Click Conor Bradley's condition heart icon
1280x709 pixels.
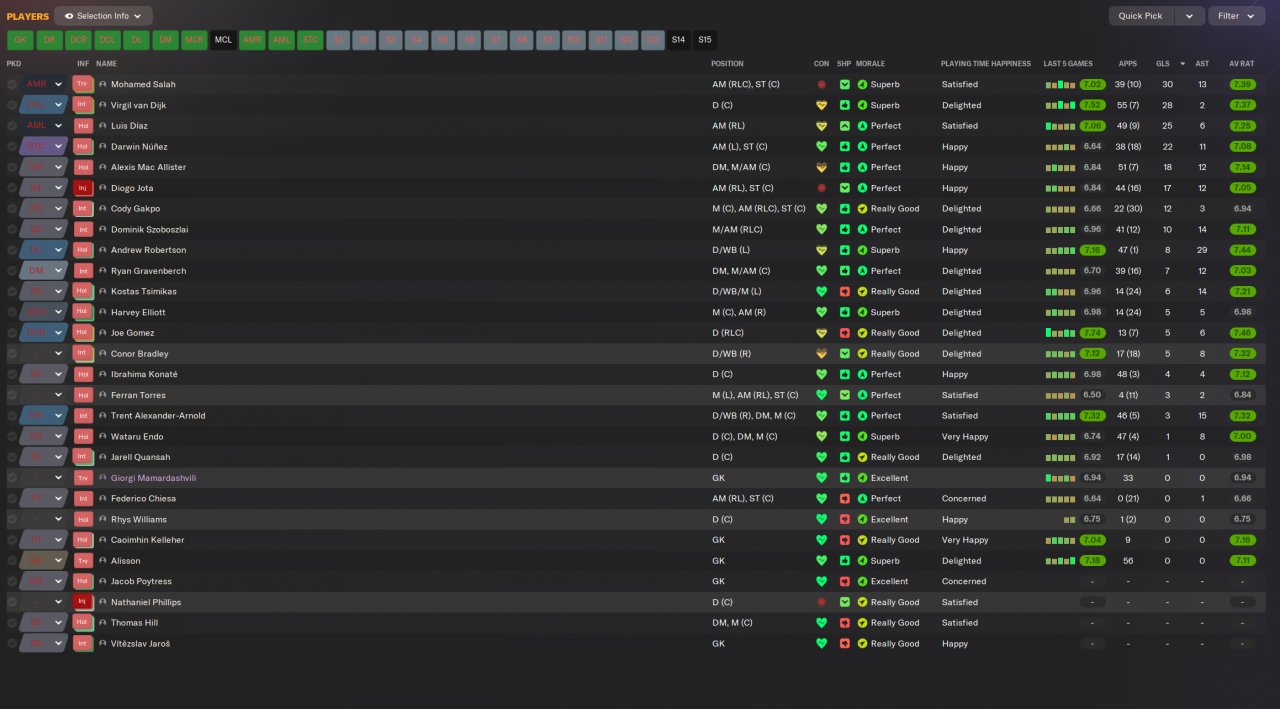pyautogui.click(x=822, y=354)
